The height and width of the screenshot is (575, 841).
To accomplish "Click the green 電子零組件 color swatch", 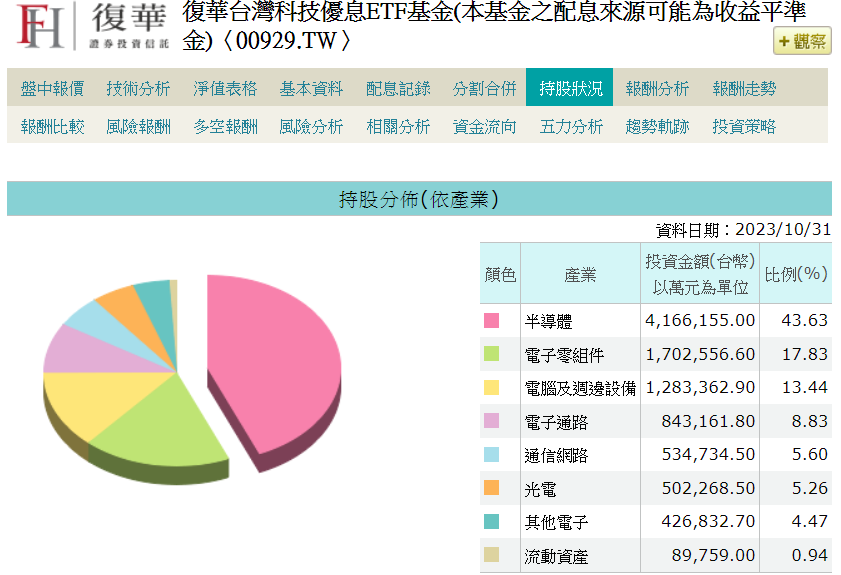I will pos(491,353).
